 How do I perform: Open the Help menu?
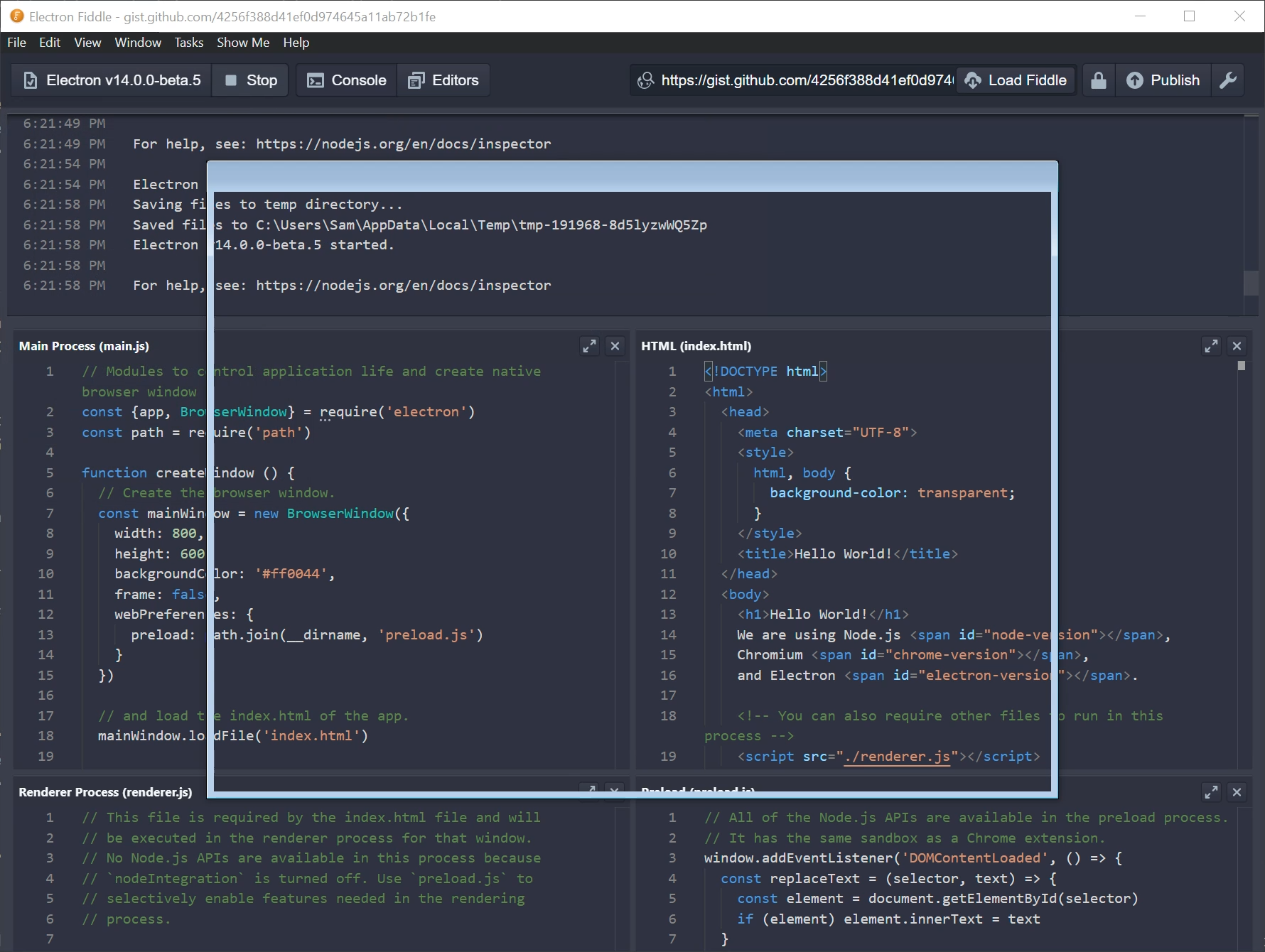296,43
